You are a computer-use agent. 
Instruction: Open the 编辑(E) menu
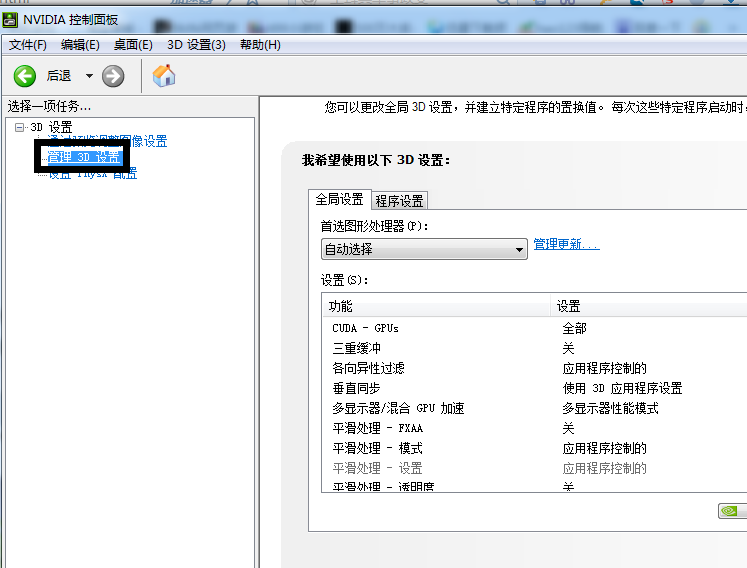coord(80,45)
